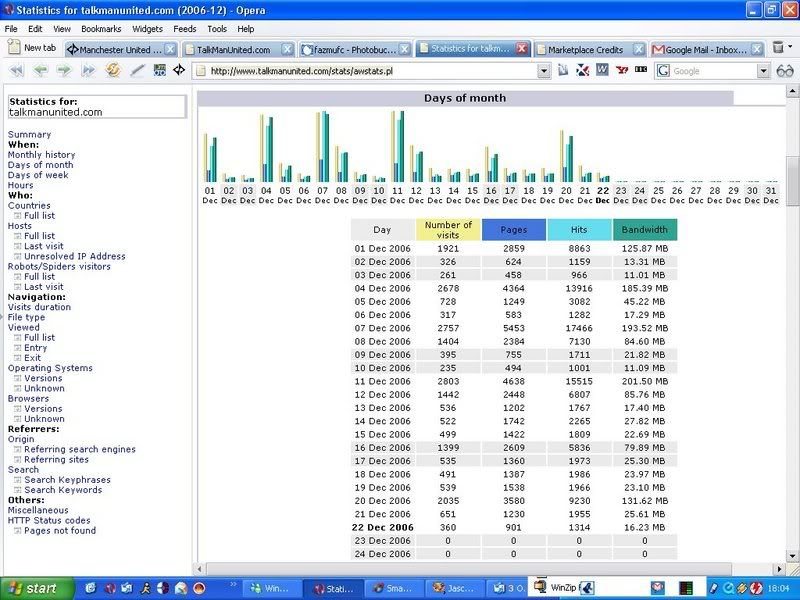Close the Marketplace Credits tab
Viewport: 800px width, 600px height.
coord(638,49)
